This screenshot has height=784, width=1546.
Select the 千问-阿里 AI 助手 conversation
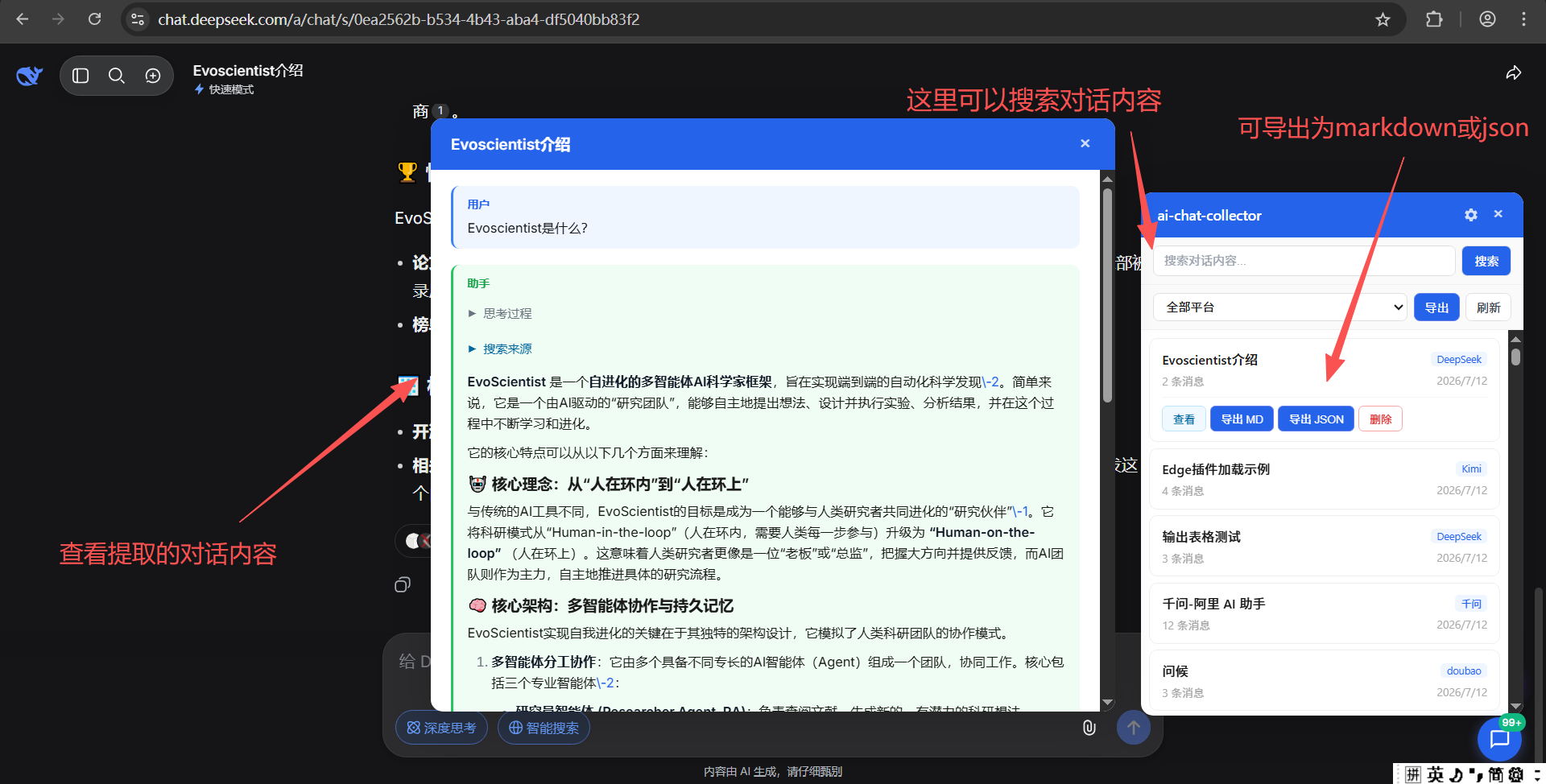click(x=1325, y=613)
